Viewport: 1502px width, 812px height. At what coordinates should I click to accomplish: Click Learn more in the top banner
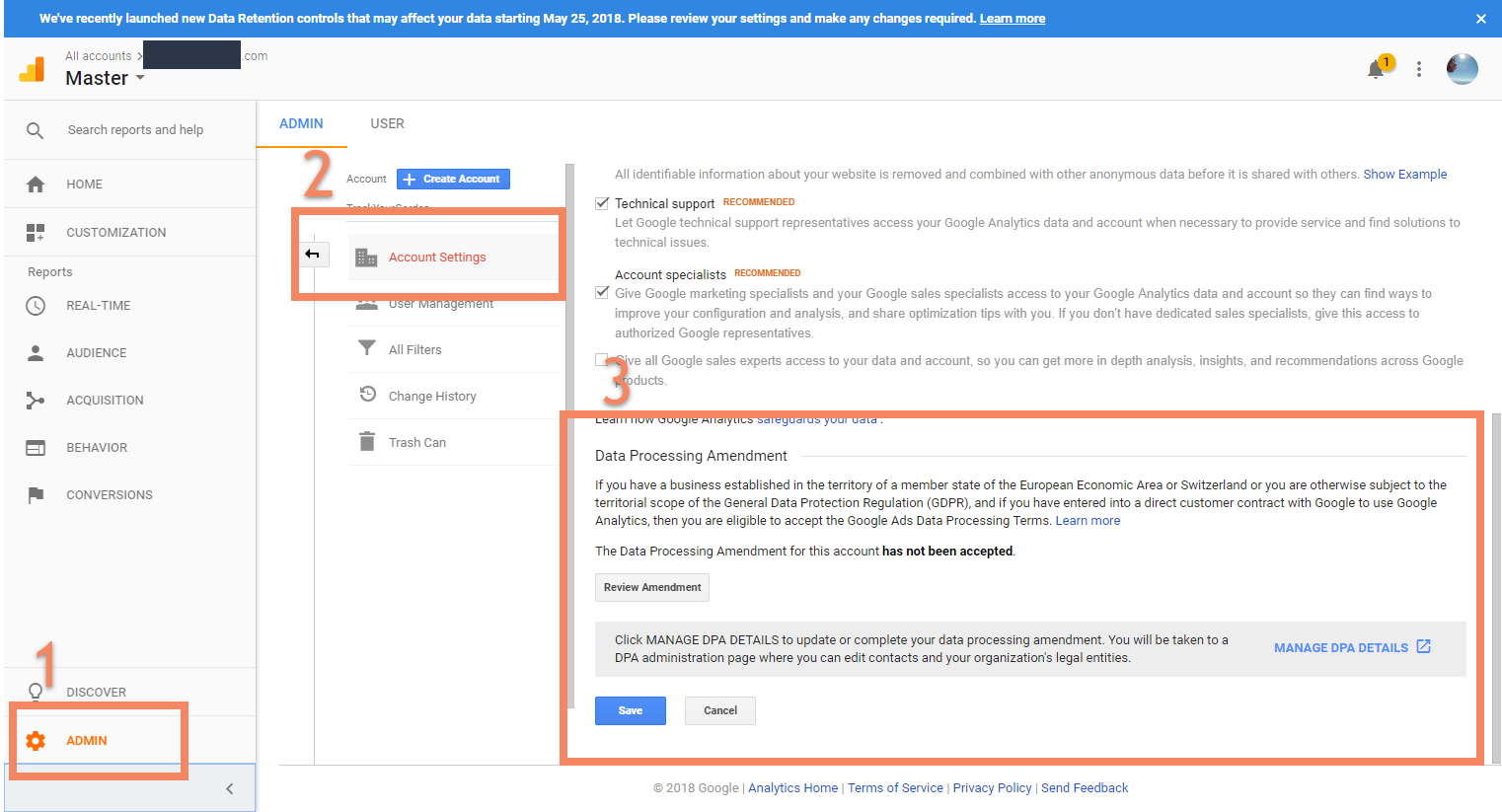point(1013,19)
